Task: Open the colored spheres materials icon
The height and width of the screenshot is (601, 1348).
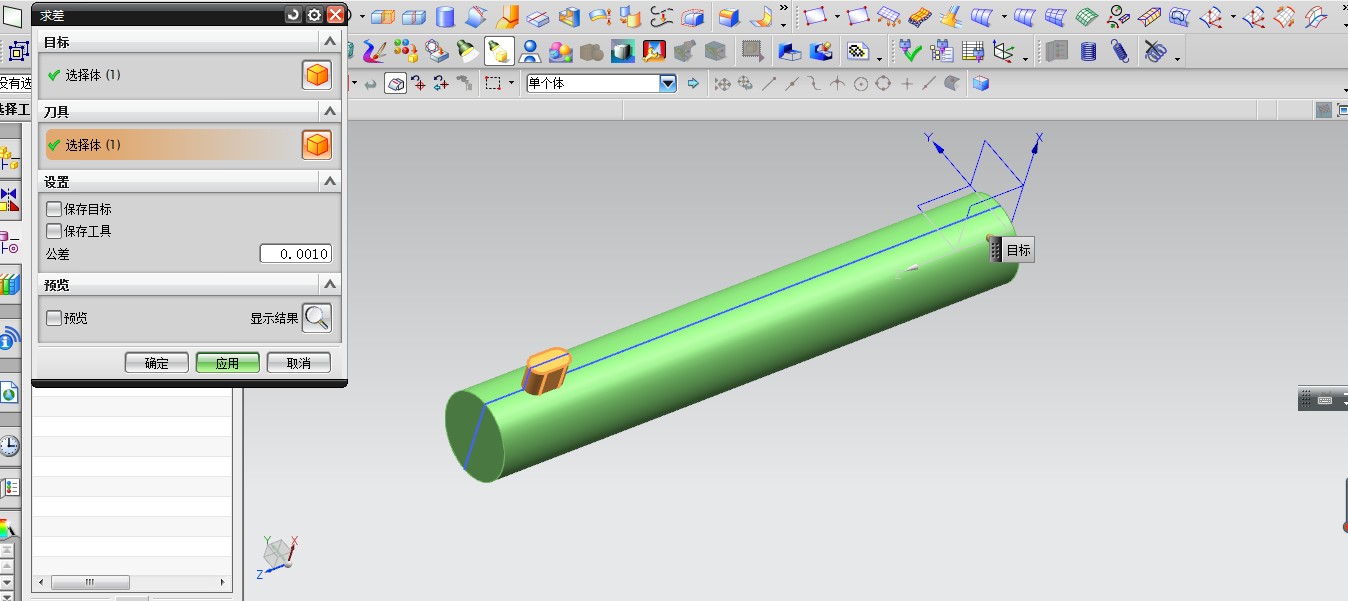Action: pos(561,50)
